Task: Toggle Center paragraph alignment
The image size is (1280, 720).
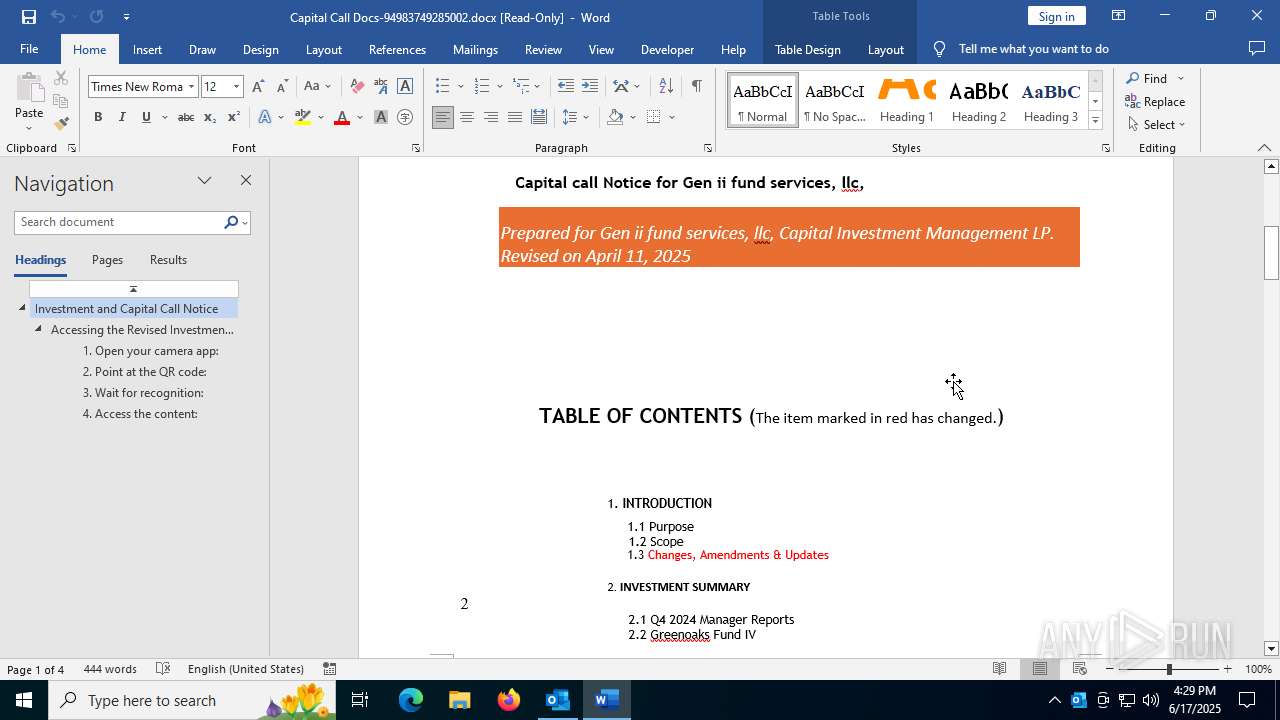Action: tap(467, 117)
